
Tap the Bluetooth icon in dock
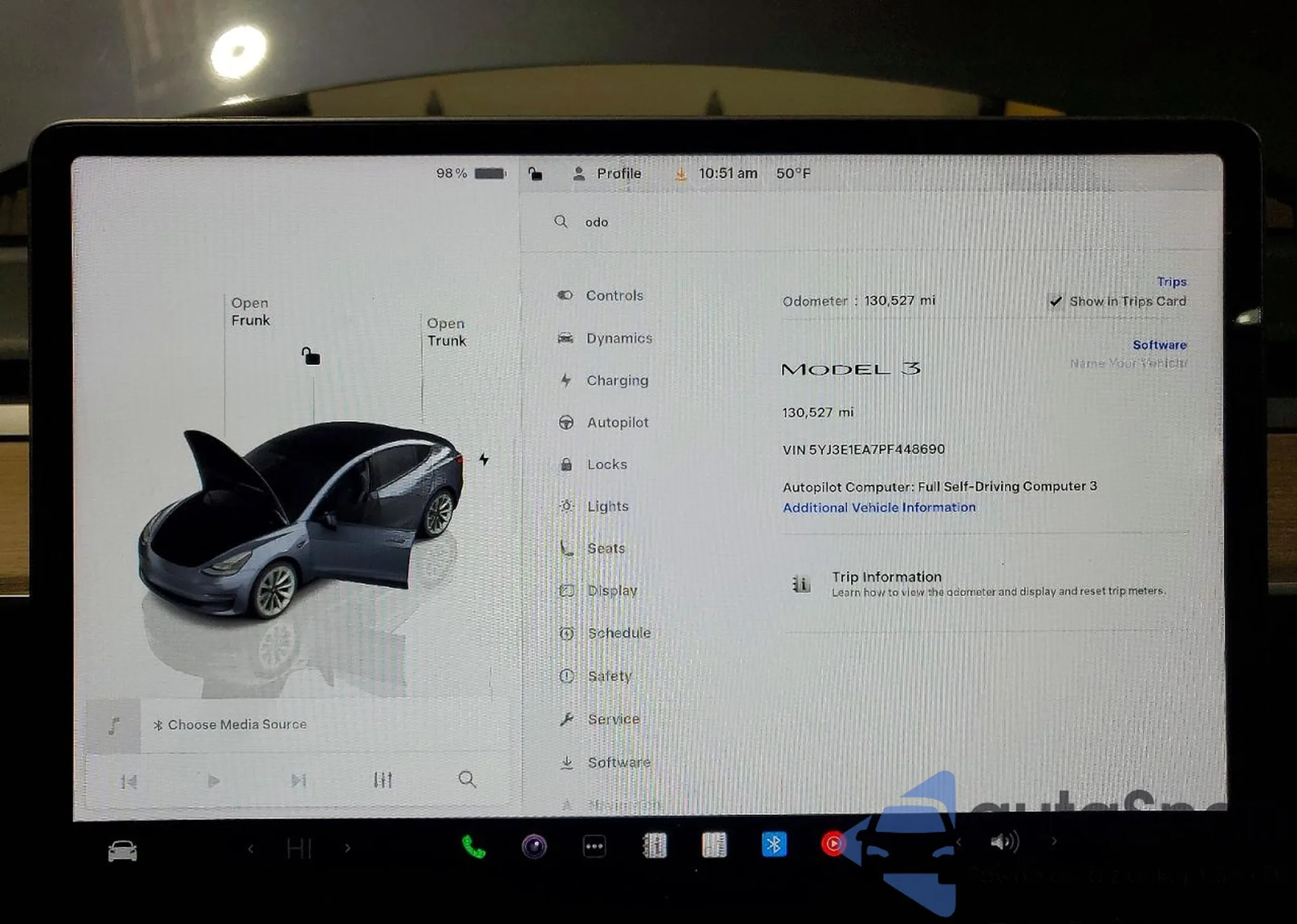tap(774, 845)
